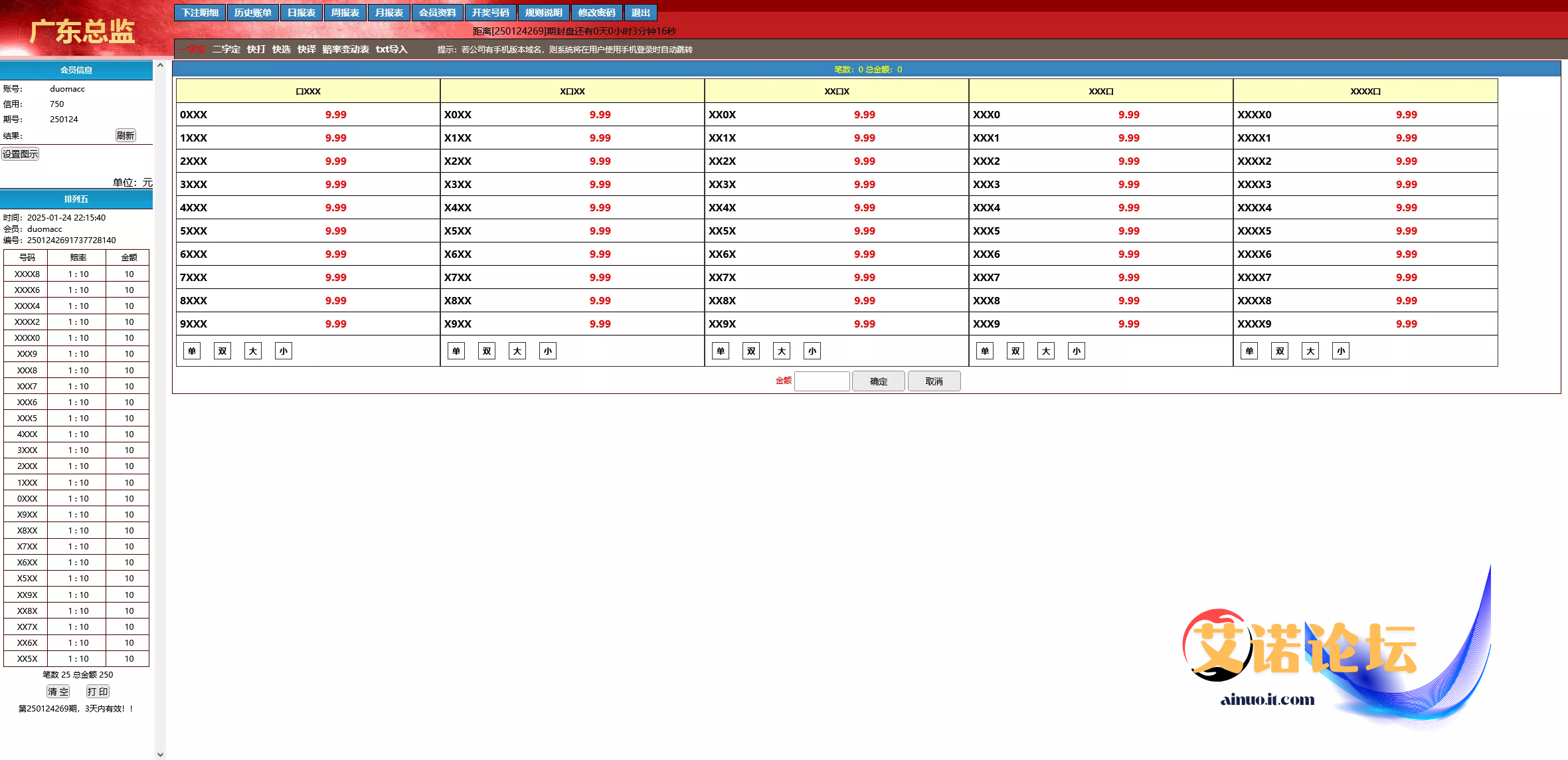The width and height of the screenshot is (1568, 760).
Task: Open the 开奖号码 menu tab
Action: pyautogui.click(x=490, y=13)
